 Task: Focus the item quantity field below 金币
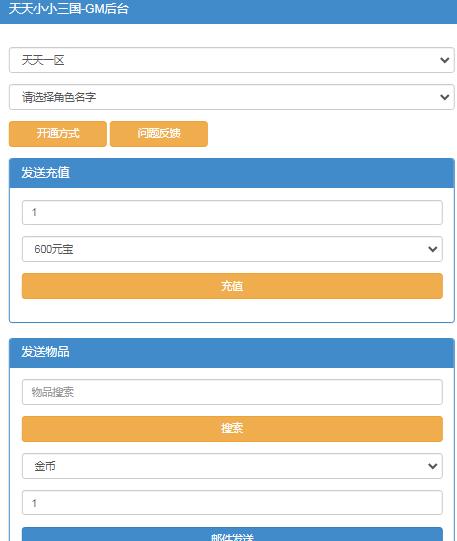tap(232, 503)
